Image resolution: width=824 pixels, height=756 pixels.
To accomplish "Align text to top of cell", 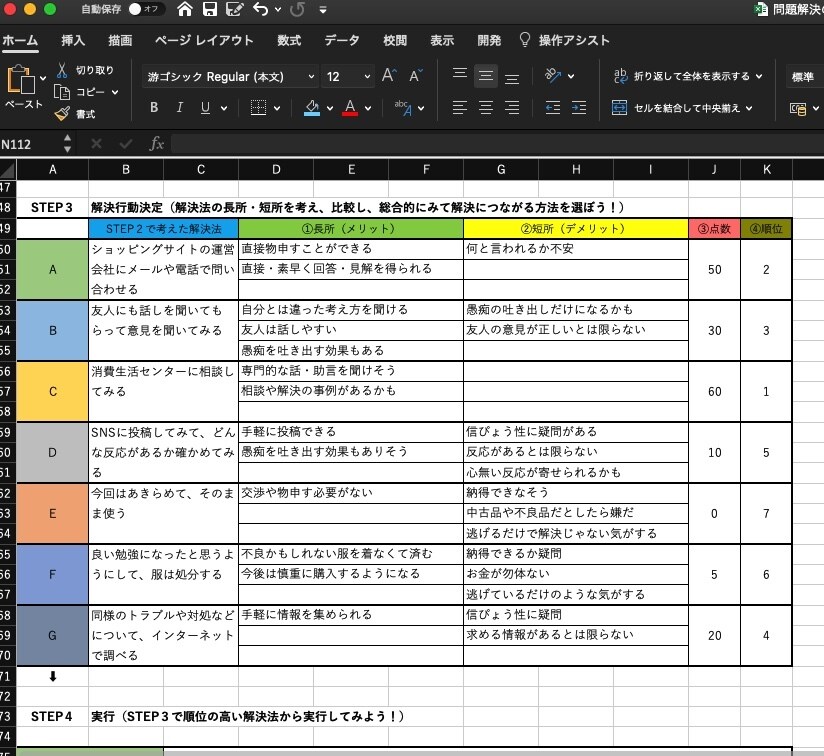I will pyautogui.click(x=460, y=73).
